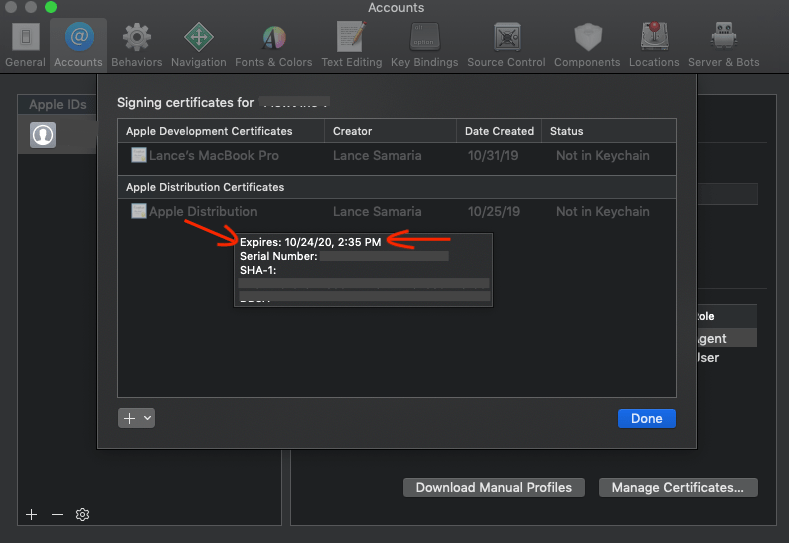Open Navigation preferences pane
The height and width of the screenshot is (543, 789).
click(x=199, y=44)
